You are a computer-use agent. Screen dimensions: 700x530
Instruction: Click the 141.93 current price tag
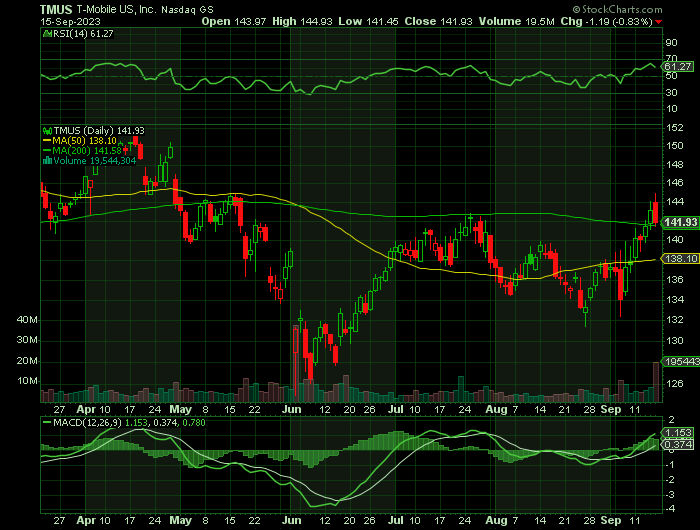679,222
